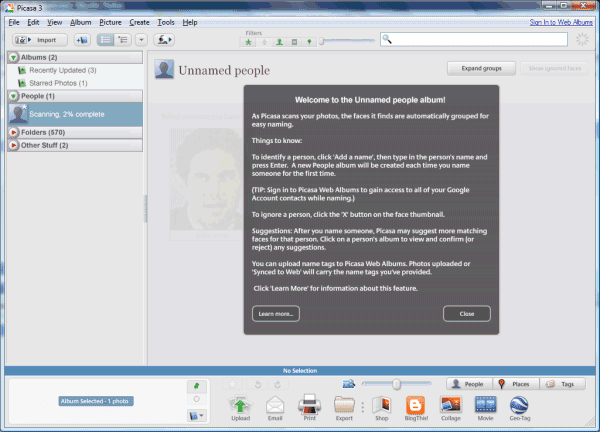
Task: Filter photos with geotags
Action: pos(309,42)
